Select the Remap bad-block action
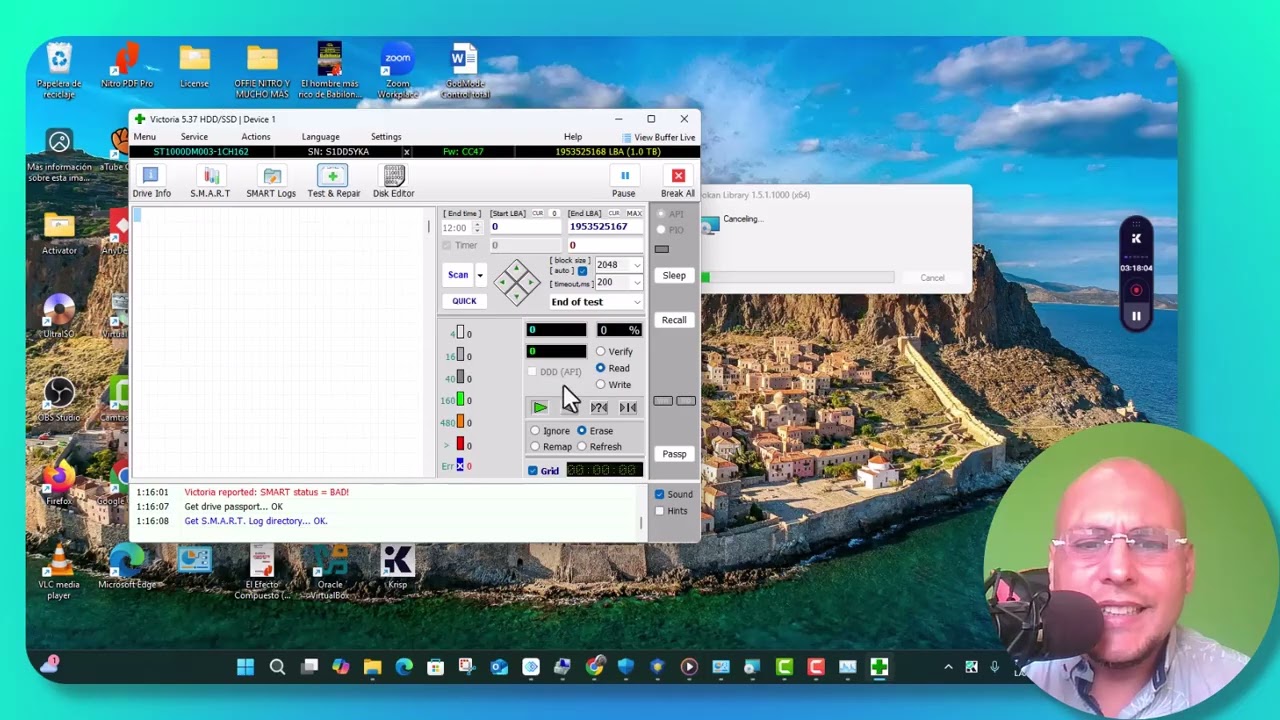 point(551,447)
